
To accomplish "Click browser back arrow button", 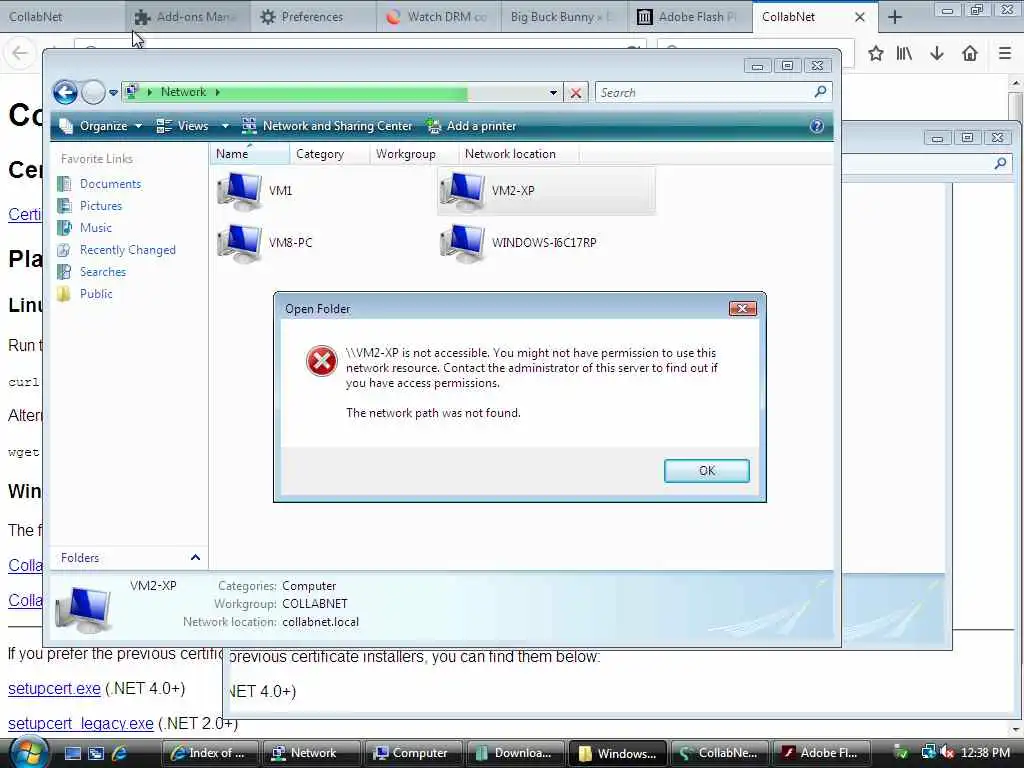I will tap(20, 53).
